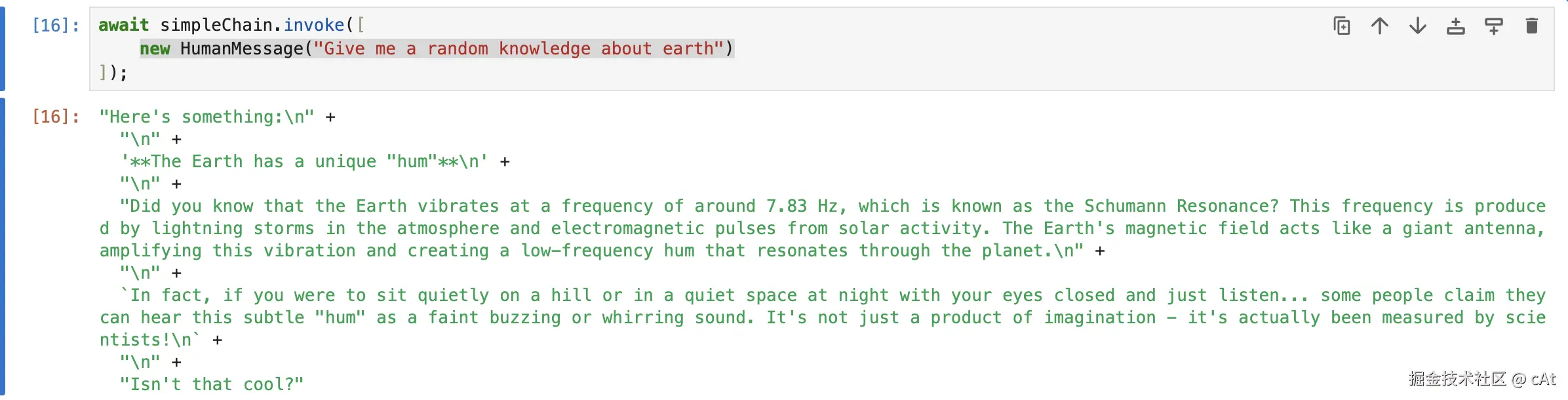Insert a cell above this one
This screenshot has width=1568, height=400.
coord(1456,26)
